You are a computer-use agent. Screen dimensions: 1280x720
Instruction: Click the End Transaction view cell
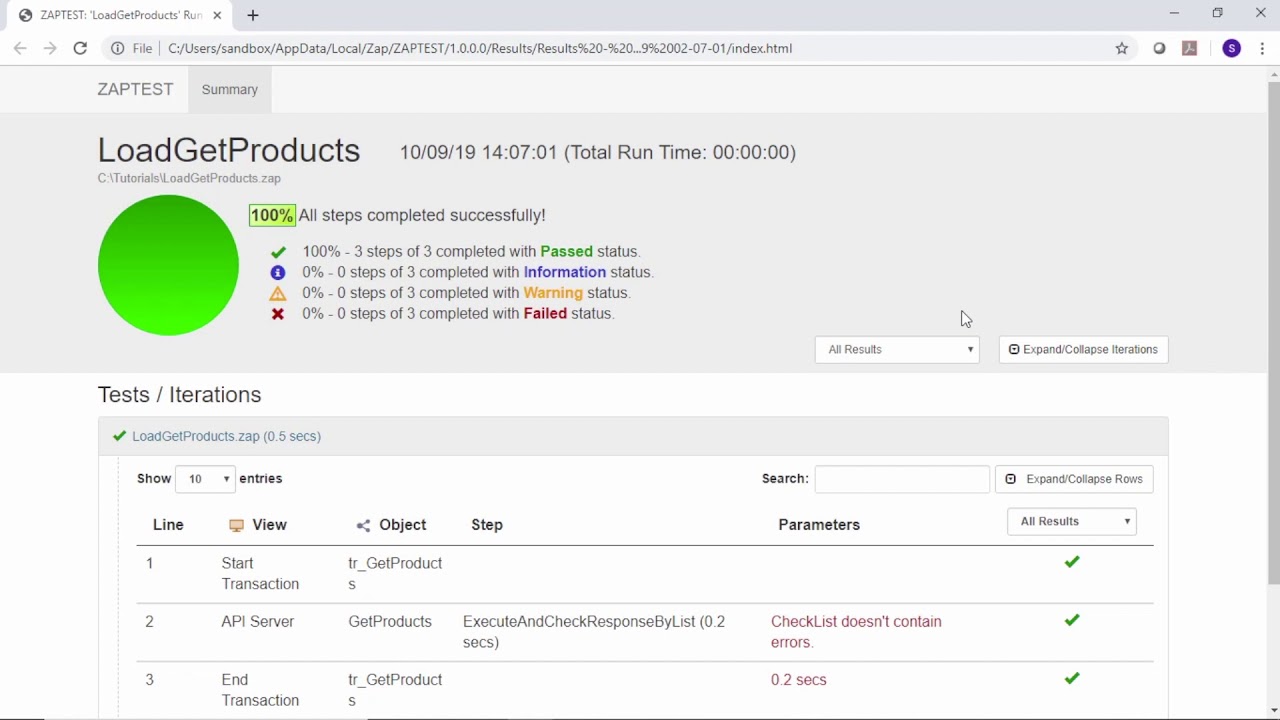coord(260,690)
